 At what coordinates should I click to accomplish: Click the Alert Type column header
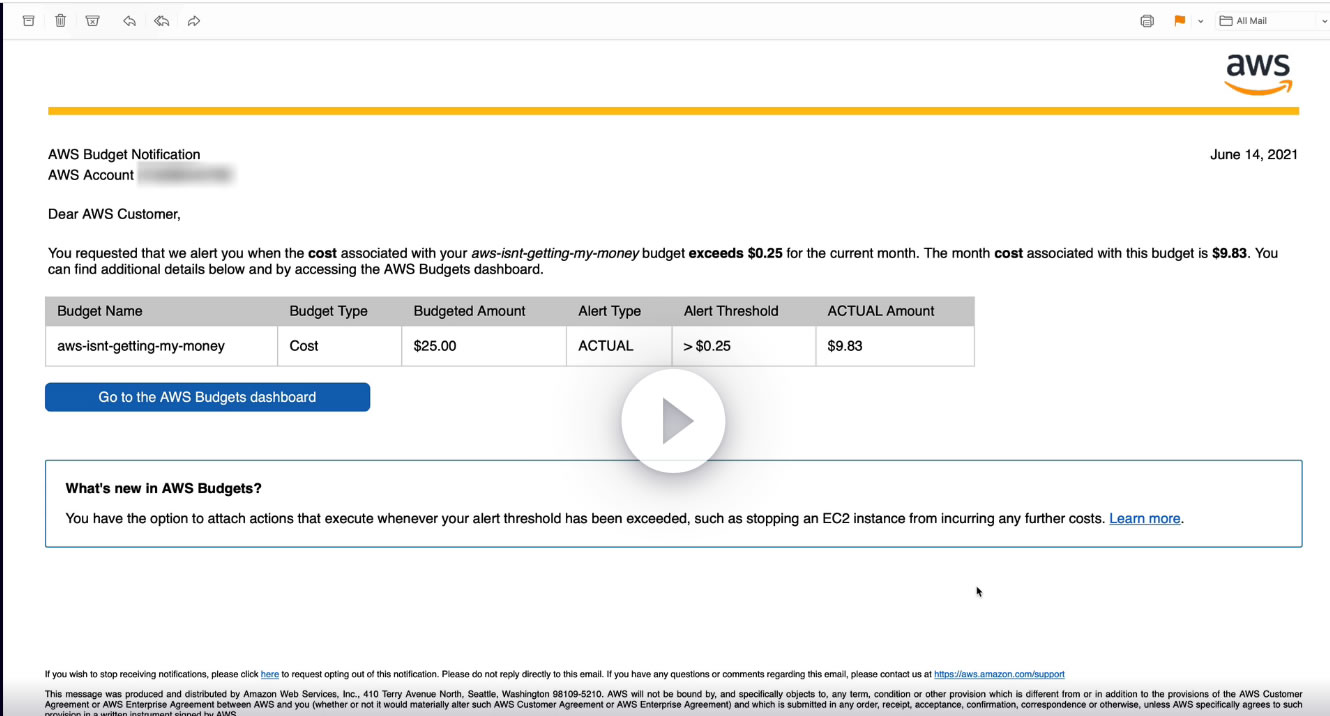pos(618,311)
